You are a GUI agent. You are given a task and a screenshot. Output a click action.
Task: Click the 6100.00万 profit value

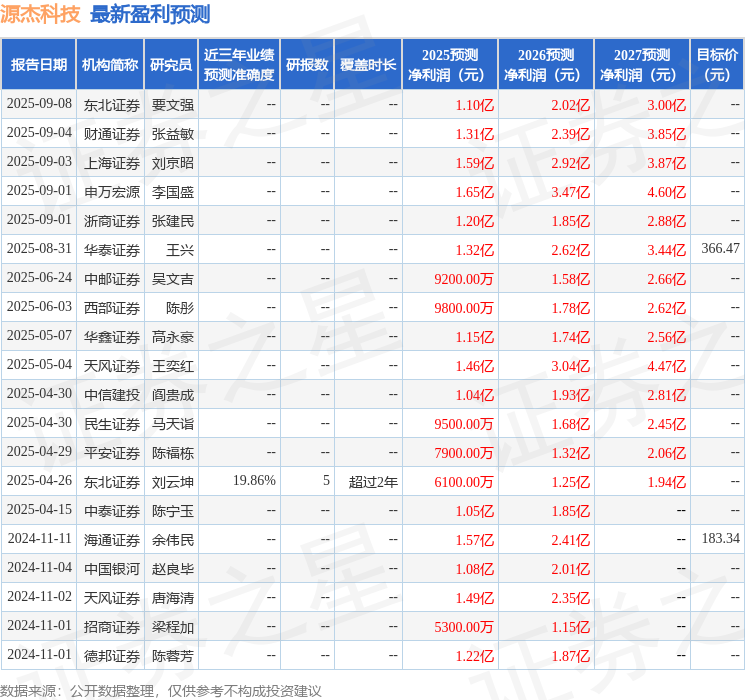(464, 482)
